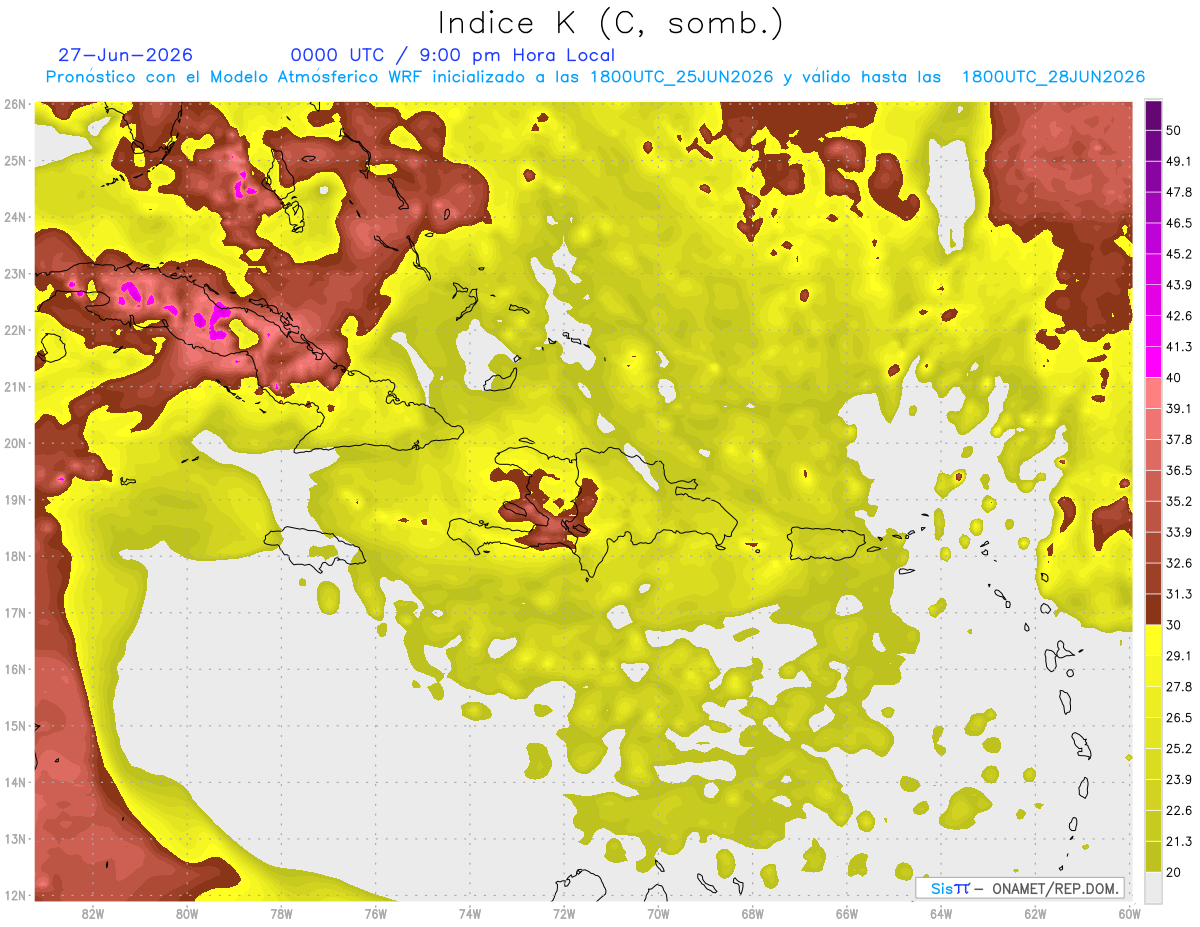Click the top purple colorbar segment above 50
Viewport: 1200px width, 927px height.
(x=1153, y=116)
